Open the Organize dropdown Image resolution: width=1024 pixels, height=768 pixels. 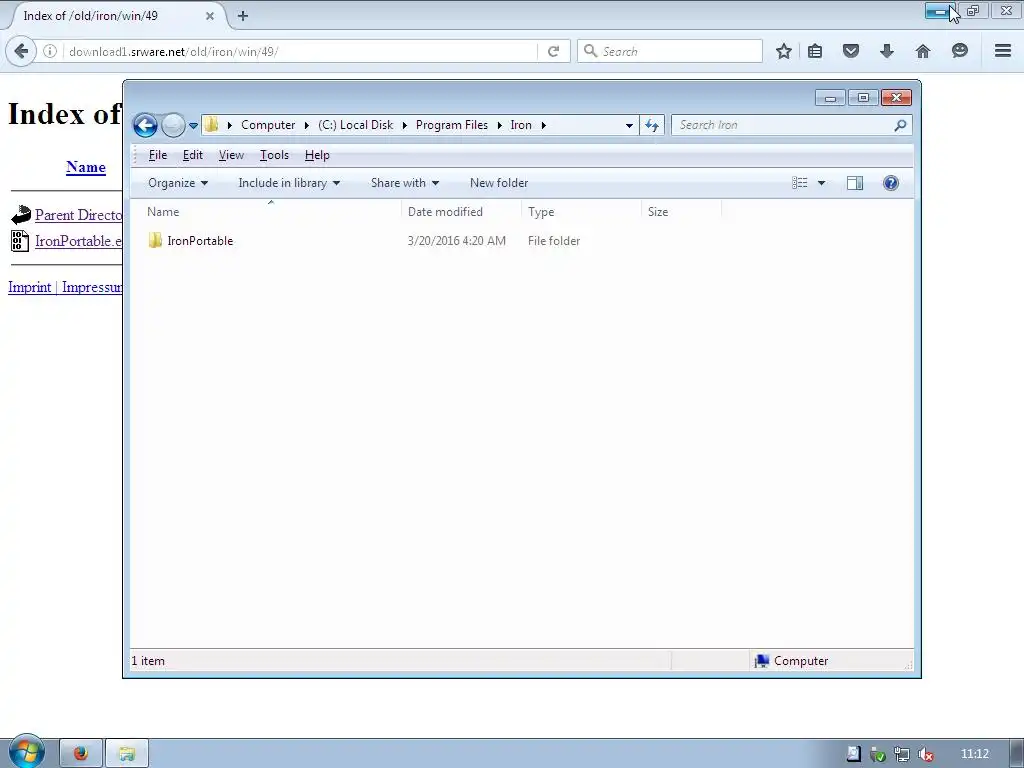[x=178, y=183]
